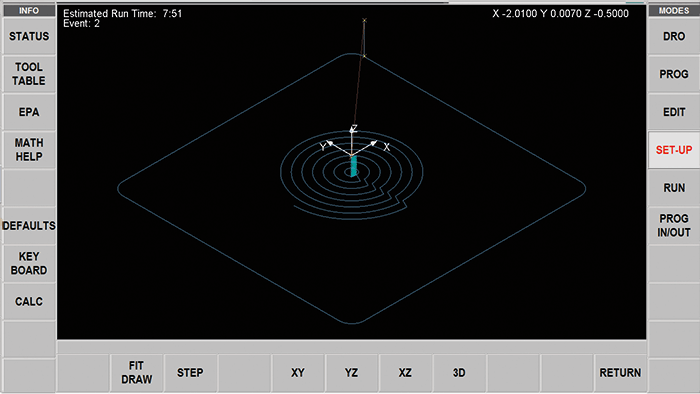Viewport: 700px width, 394px height.
Task: Click the STEP softkey
Action: click(190, 373)
